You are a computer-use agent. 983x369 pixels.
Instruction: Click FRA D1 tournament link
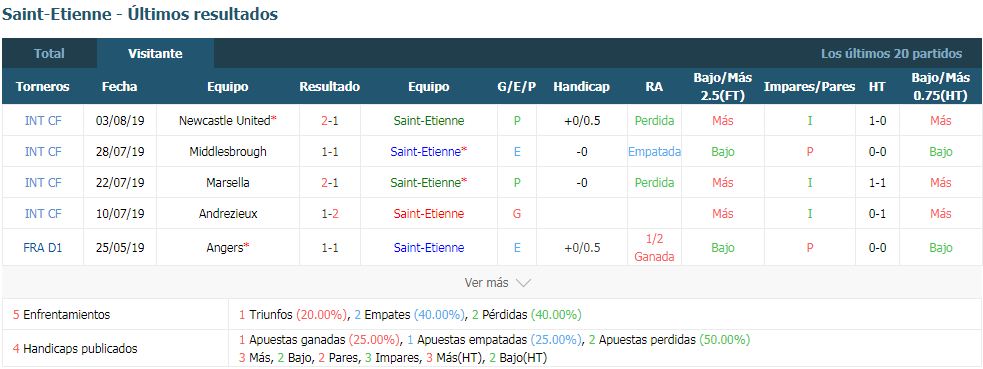tap(43, 247)
